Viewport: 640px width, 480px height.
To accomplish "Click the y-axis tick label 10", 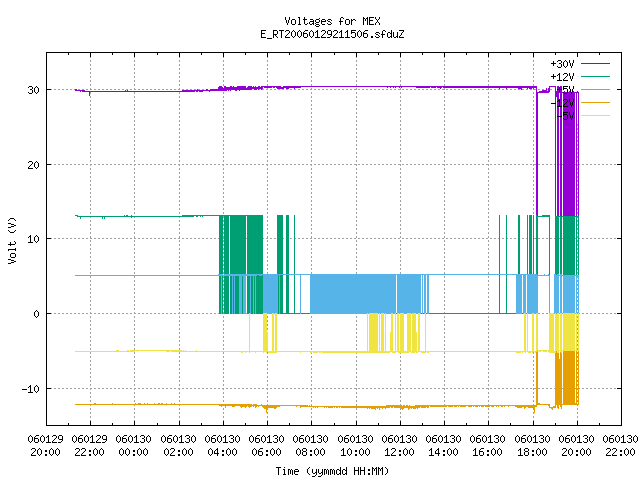I will pyautogui.click(x=33, y=239).
